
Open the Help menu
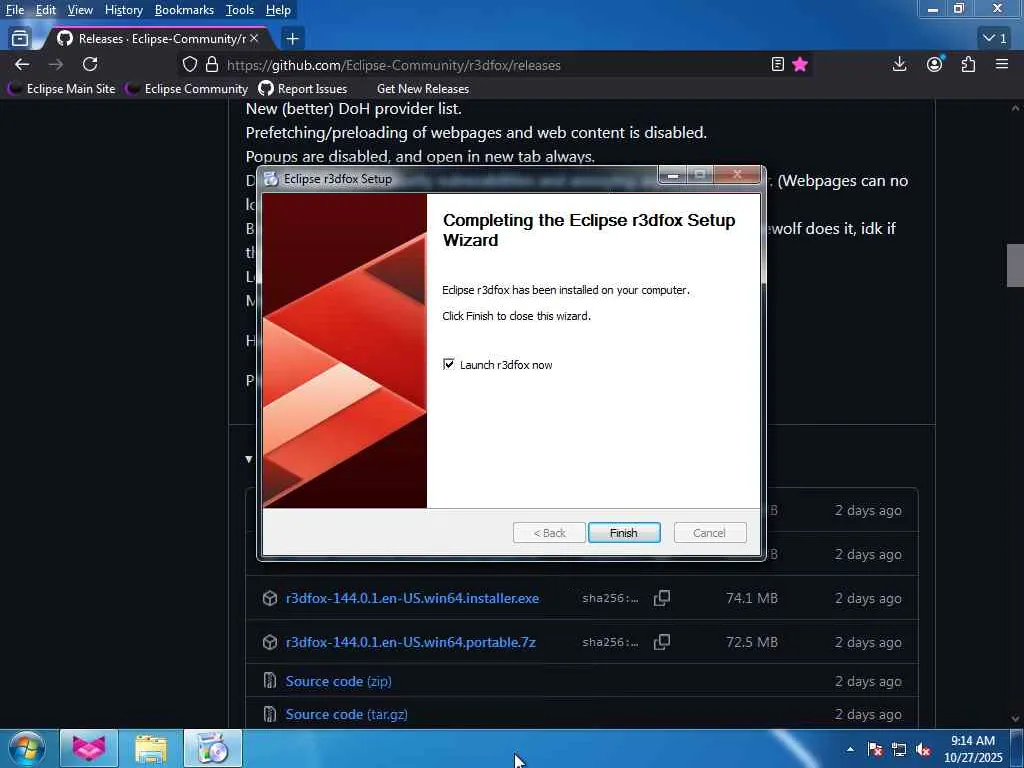click(278, 10)
